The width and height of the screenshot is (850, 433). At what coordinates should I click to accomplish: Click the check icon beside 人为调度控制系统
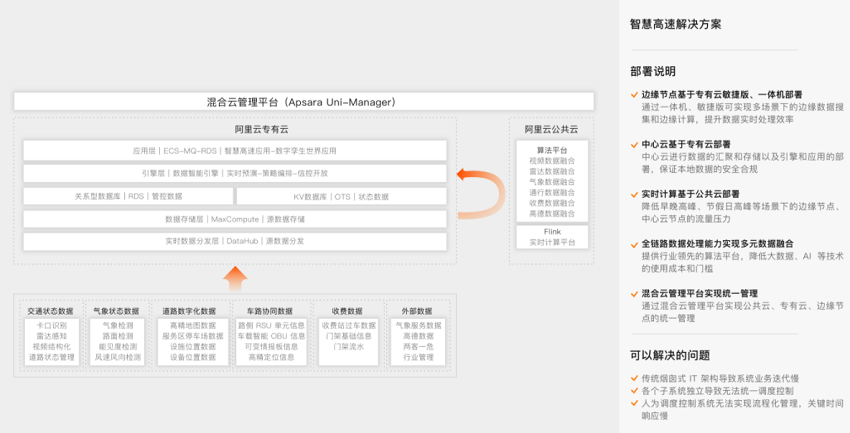634,403
